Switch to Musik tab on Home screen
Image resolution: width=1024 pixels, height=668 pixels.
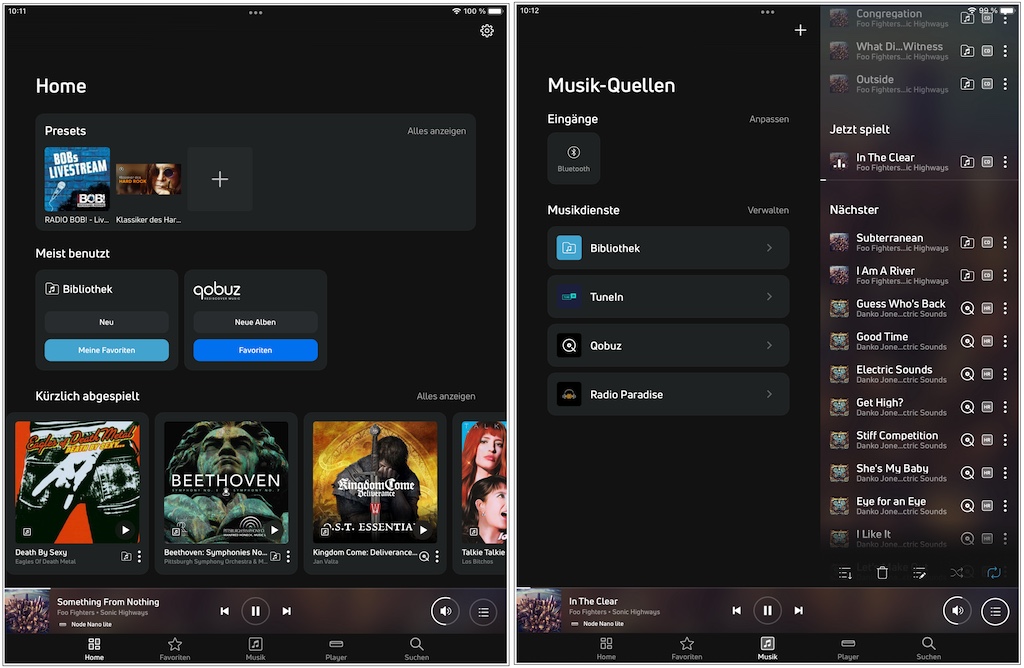[x=255, y=649]
